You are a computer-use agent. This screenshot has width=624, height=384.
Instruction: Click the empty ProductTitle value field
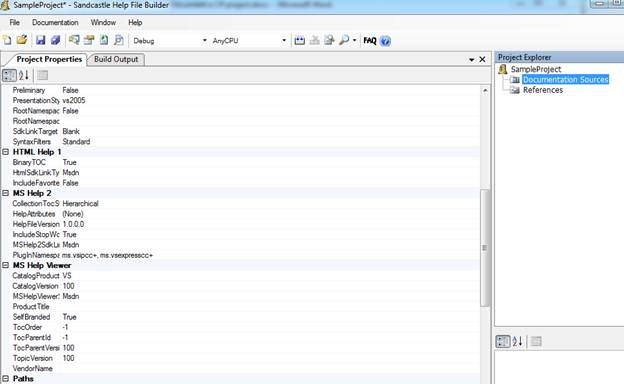[x=271, y=307]
